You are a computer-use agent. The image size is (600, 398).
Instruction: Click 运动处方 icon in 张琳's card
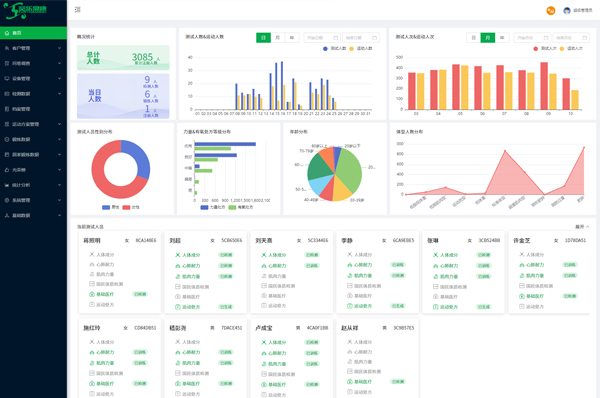click(x=435, y=307)
